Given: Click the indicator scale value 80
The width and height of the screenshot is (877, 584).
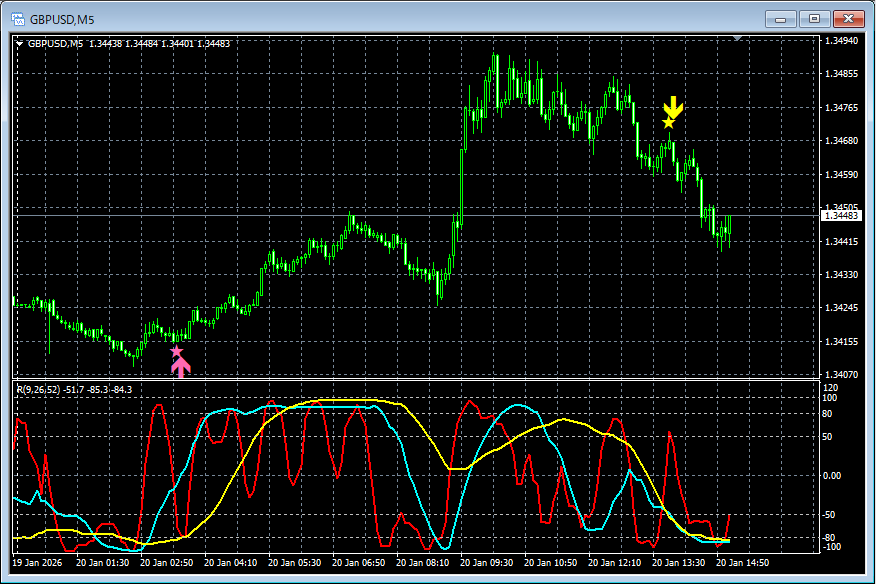Looking at the screenshot, I should [x=828, y=414].
